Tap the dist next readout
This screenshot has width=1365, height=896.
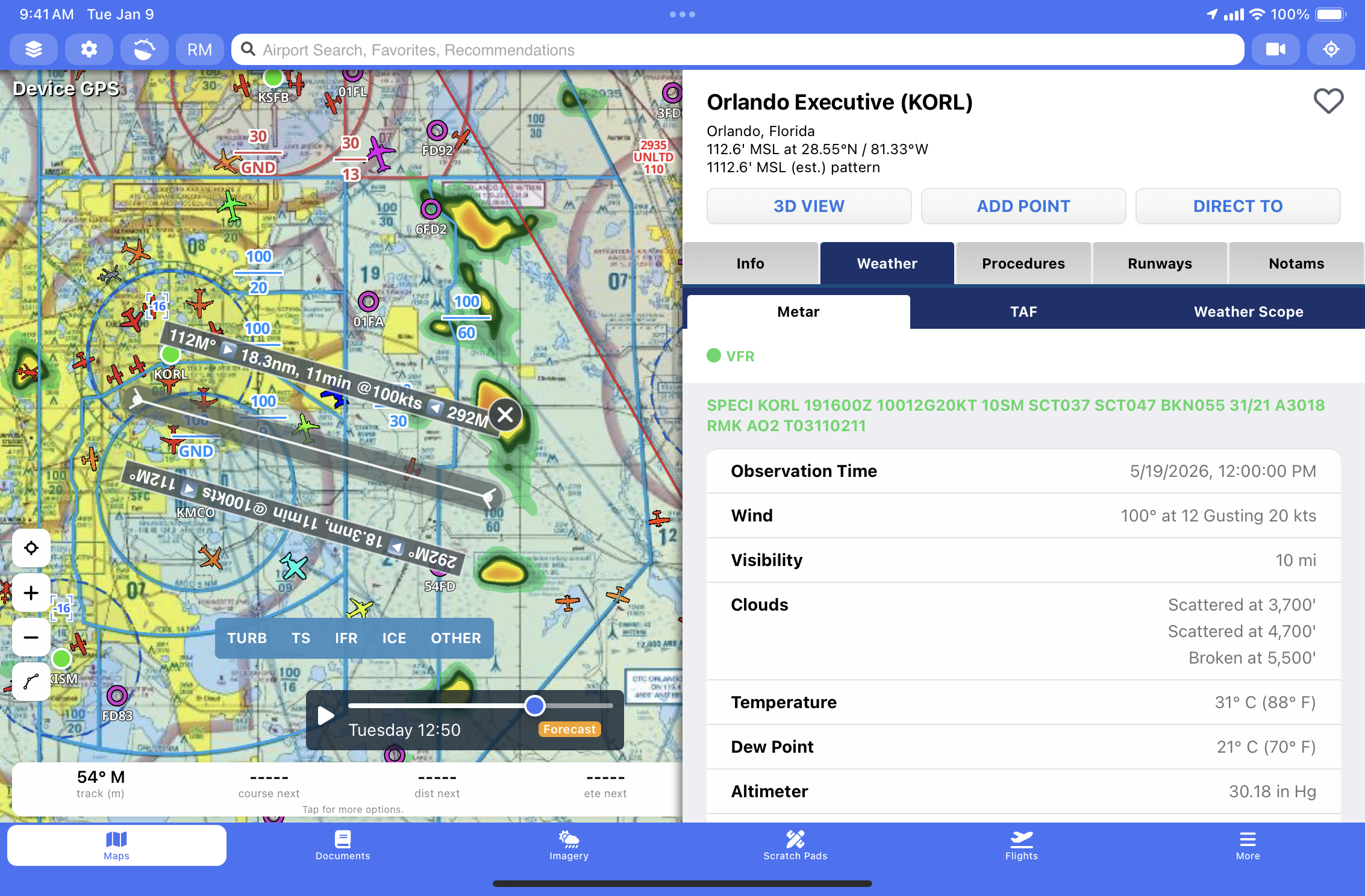tap(437, 785)
